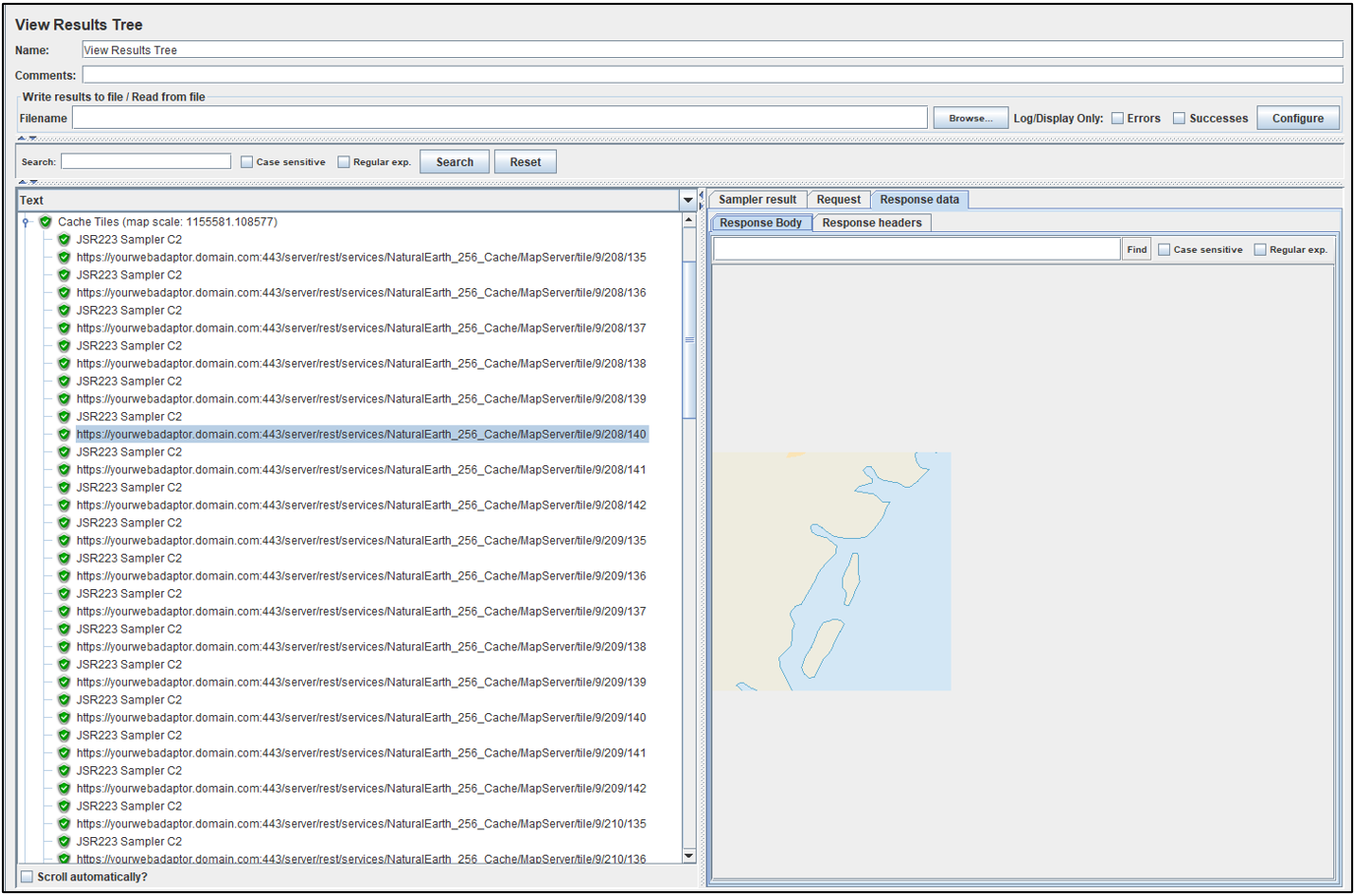Enable the Successes only checkbox

click(1179, 118)
